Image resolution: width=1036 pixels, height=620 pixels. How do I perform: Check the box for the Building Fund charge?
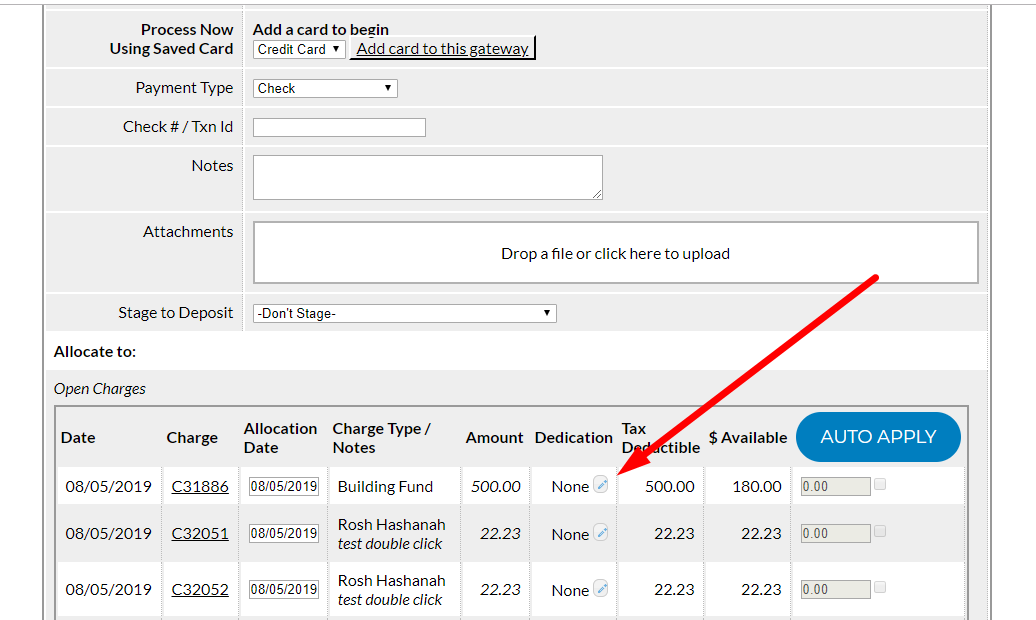pos(880,484)
